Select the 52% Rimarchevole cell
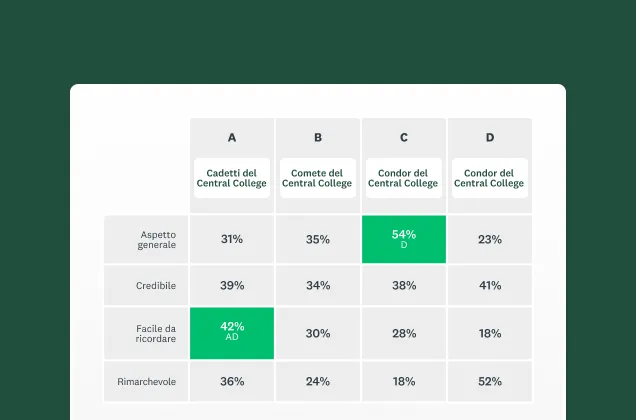636x420 pixels. tap(489, 381)
